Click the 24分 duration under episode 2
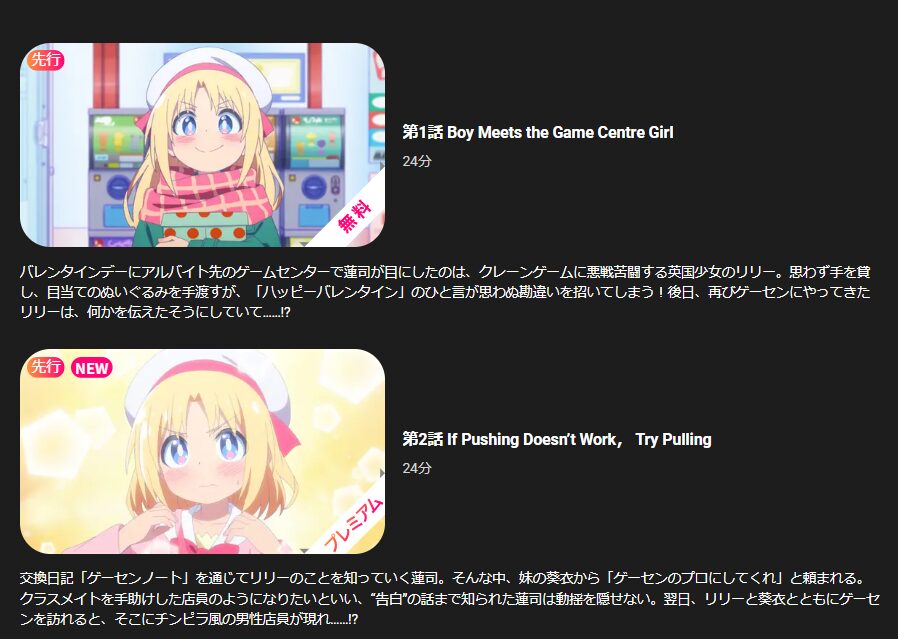The image size is (898, 639). (x=417, y=468)
